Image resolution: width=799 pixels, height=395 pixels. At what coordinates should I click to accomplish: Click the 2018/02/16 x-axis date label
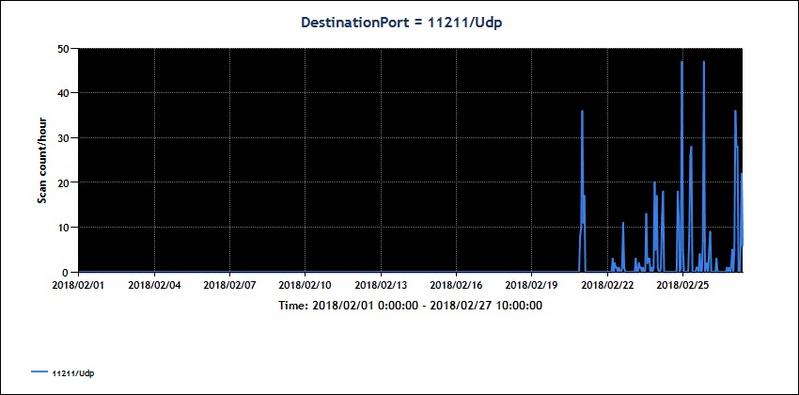456,285
